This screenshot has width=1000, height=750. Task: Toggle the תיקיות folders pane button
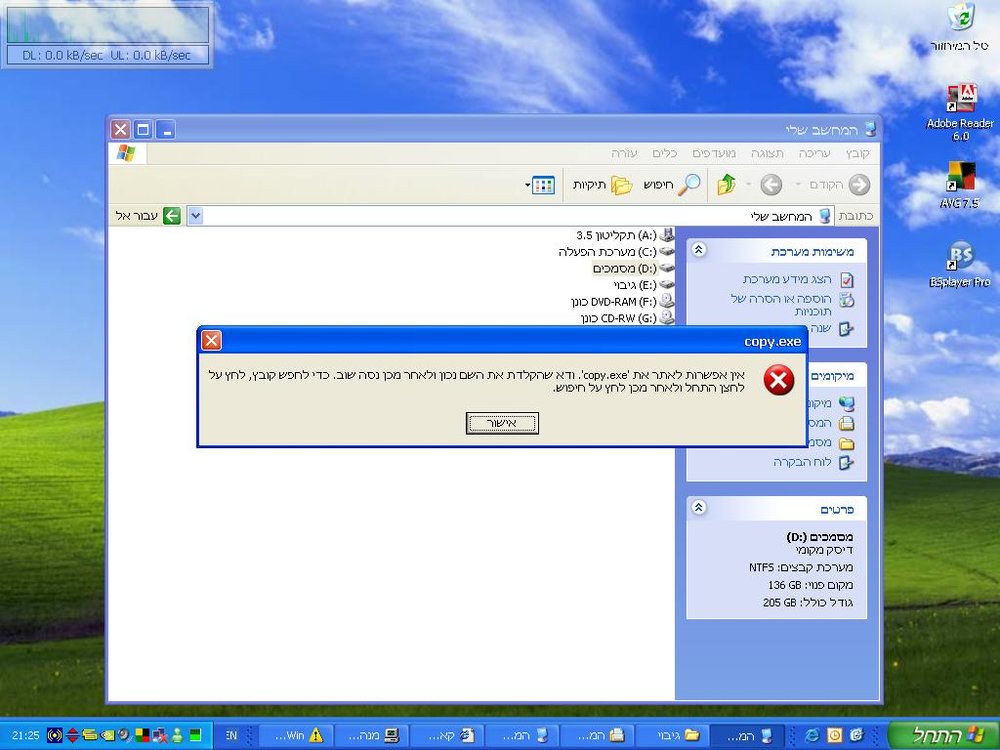602,185
